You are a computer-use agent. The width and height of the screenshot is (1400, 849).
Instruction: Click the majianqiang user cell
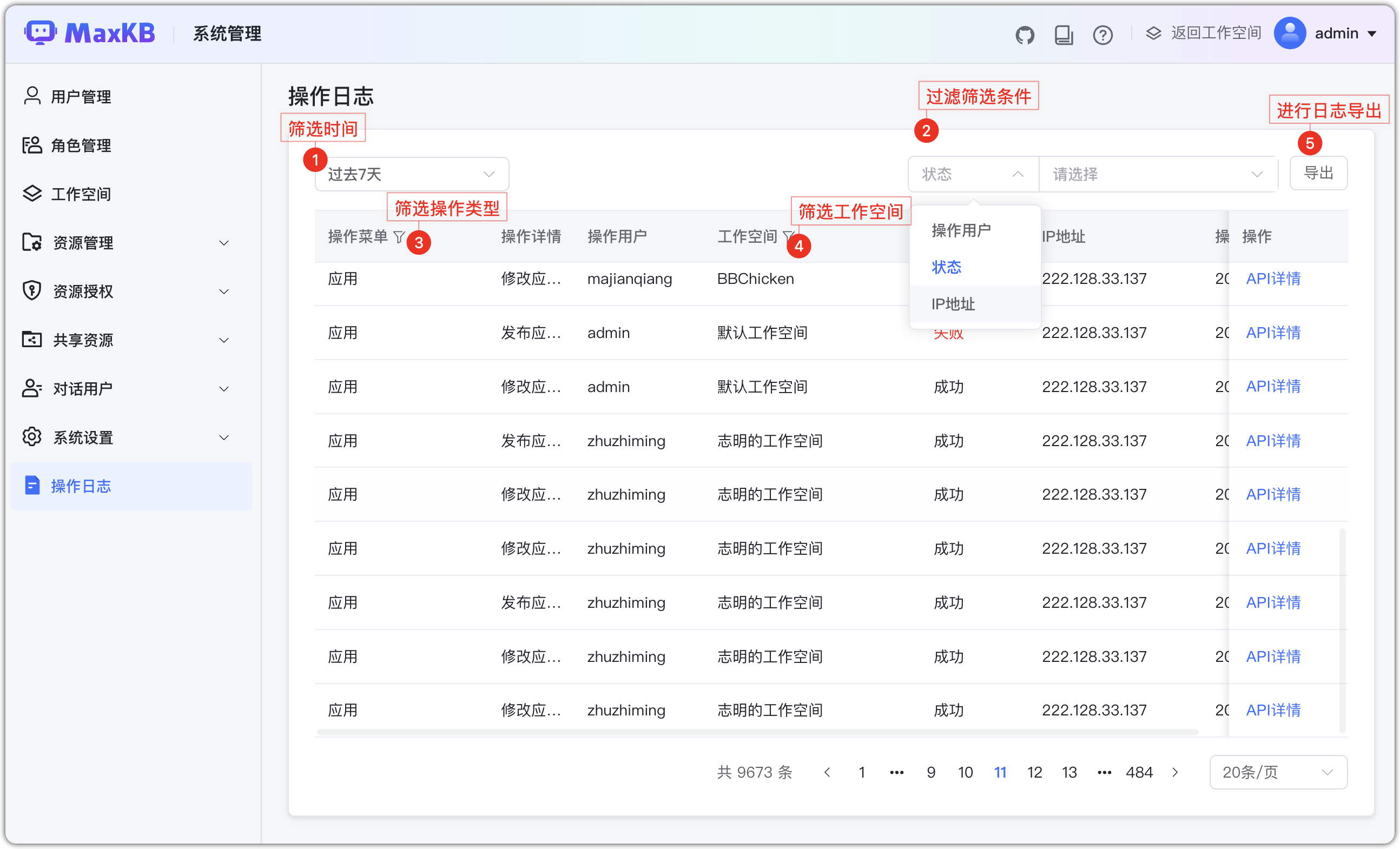pyautogui.click(x=630, y=278)
